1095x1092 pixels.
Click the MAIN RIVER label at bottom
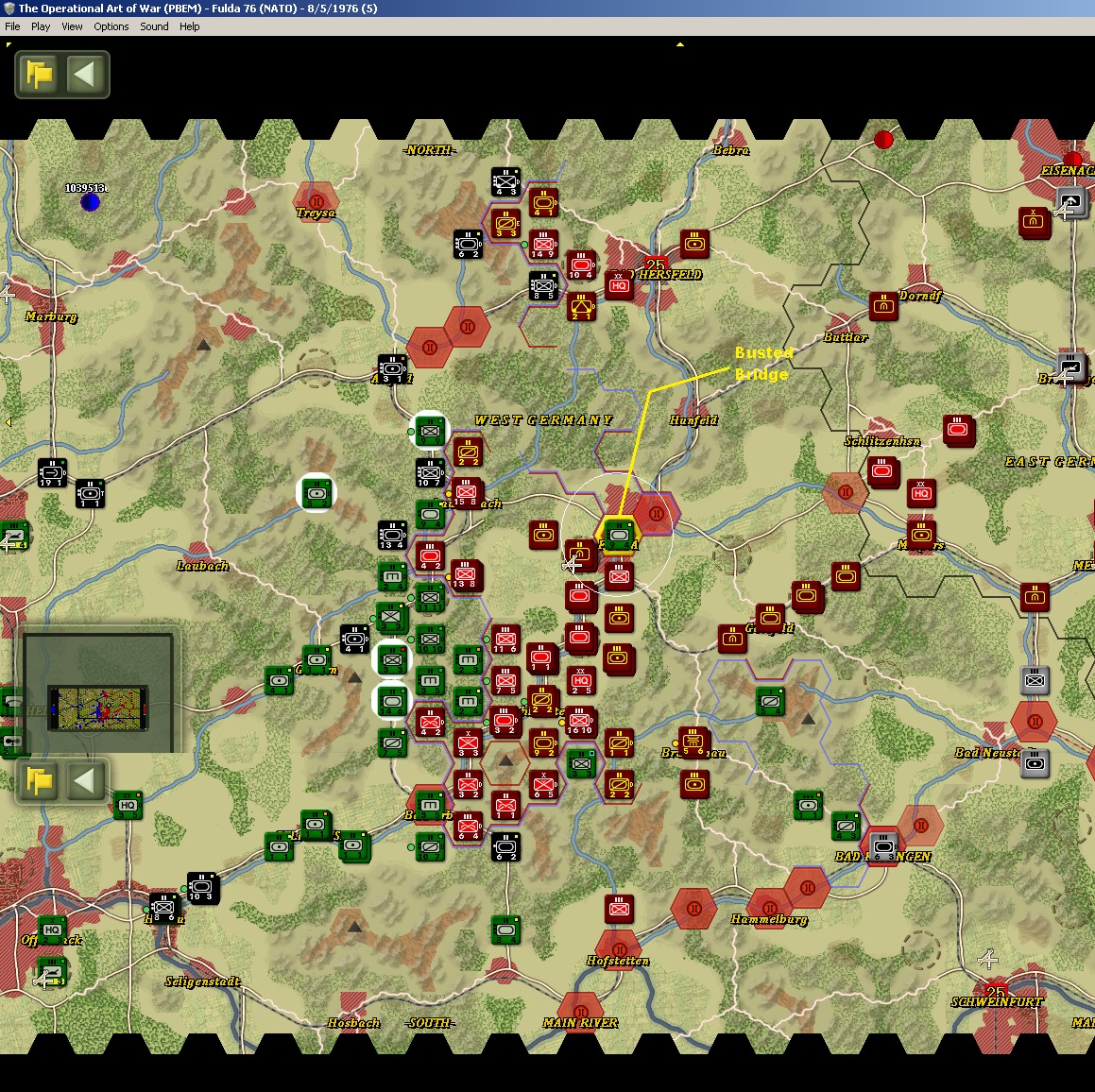(580, 1023)
